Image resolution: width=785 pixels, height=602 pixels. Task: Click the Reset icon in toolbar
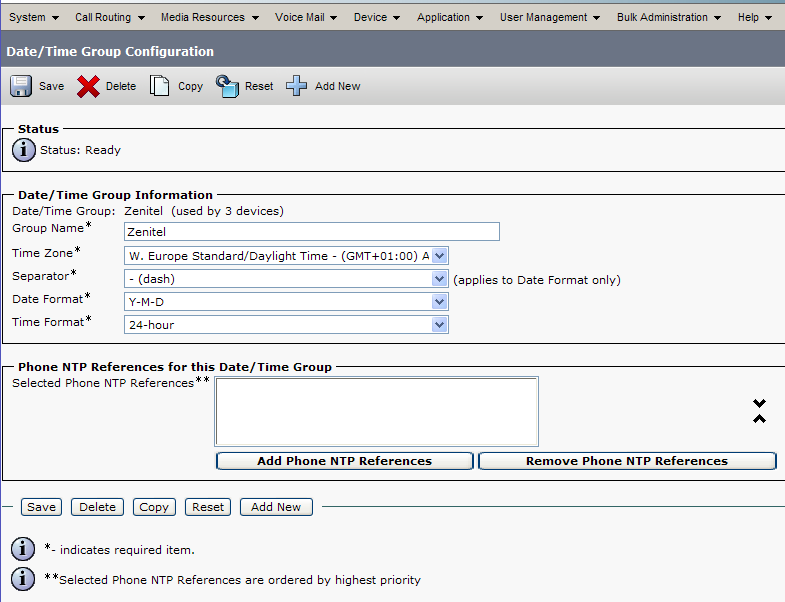228,86
